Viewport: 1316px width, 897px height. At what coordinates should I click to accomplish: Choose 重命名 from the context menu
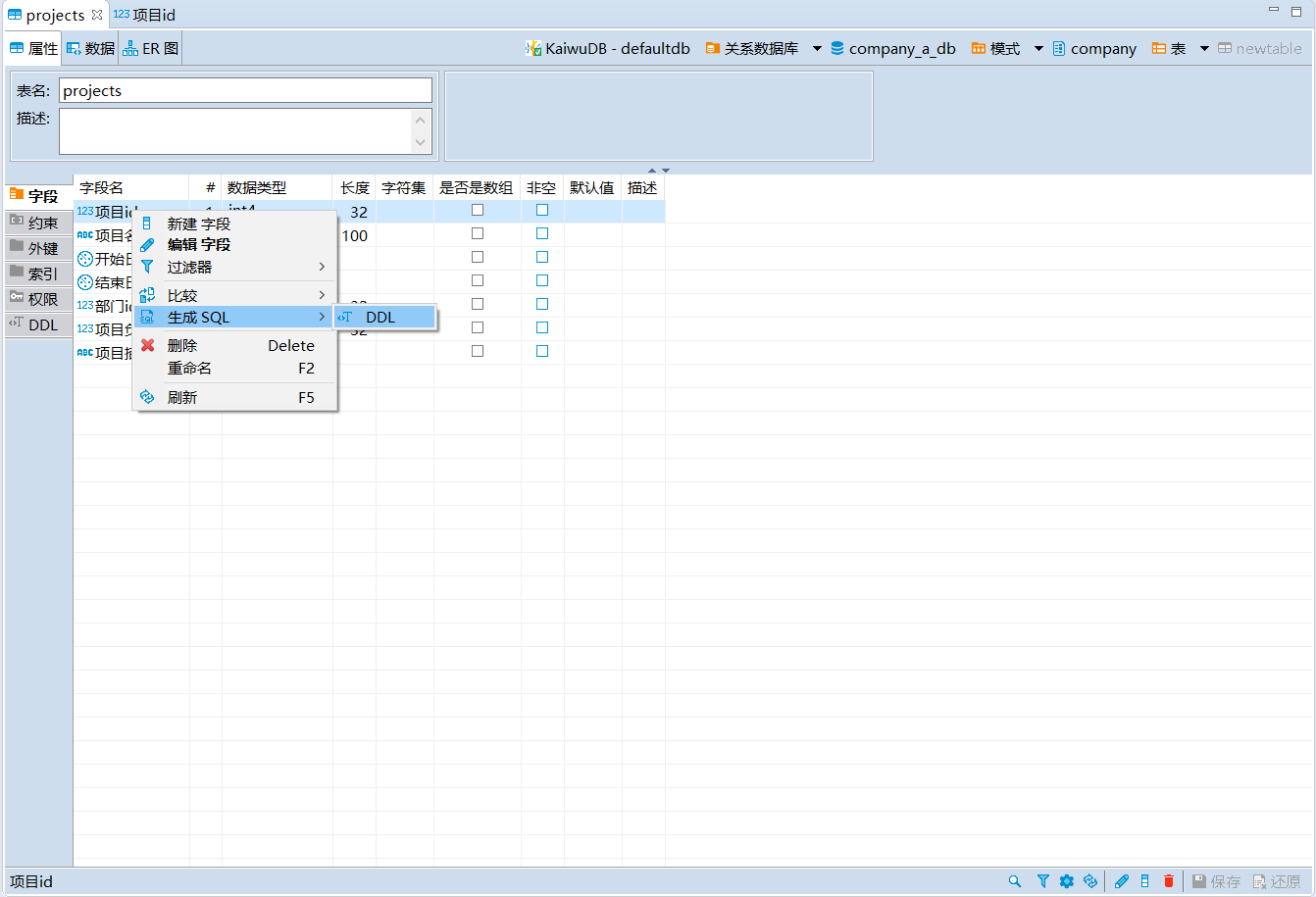click(189, 369)
